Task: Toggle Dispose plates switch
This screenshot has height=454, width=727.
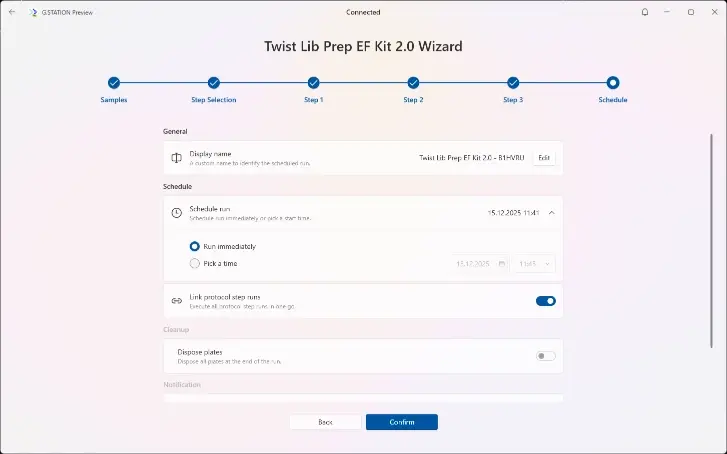Action: [x=546, y=356]
